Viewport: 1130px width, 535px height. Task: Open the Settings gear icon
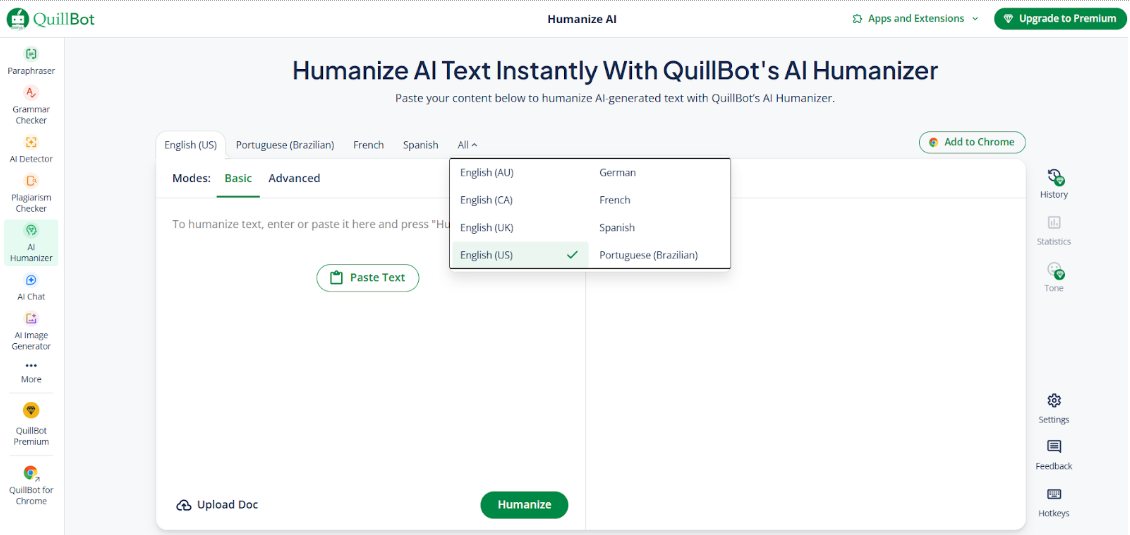coord(1054,401)
